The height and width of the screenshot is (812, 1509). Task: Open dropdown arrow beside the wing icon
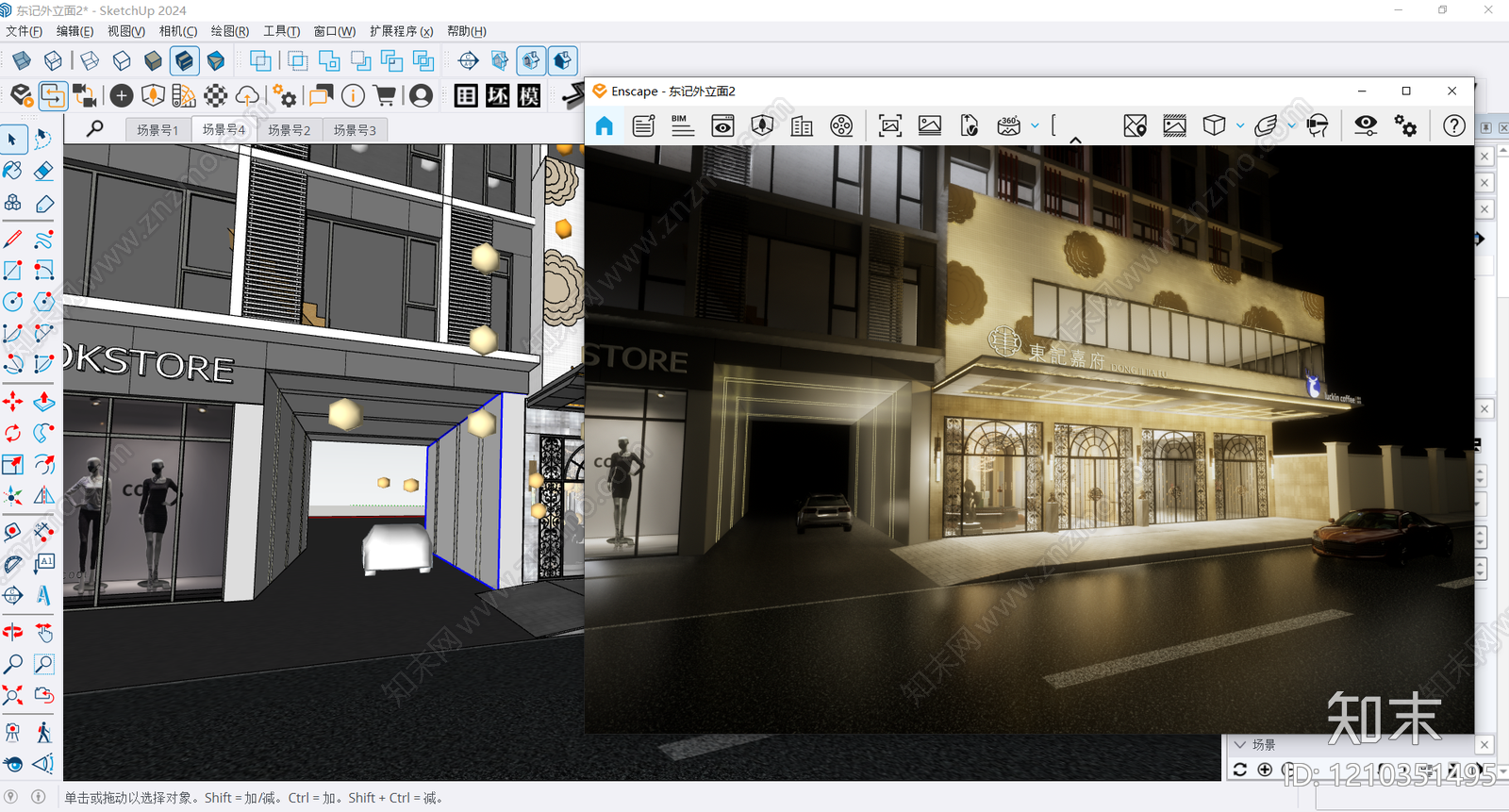coord(1291,125)
